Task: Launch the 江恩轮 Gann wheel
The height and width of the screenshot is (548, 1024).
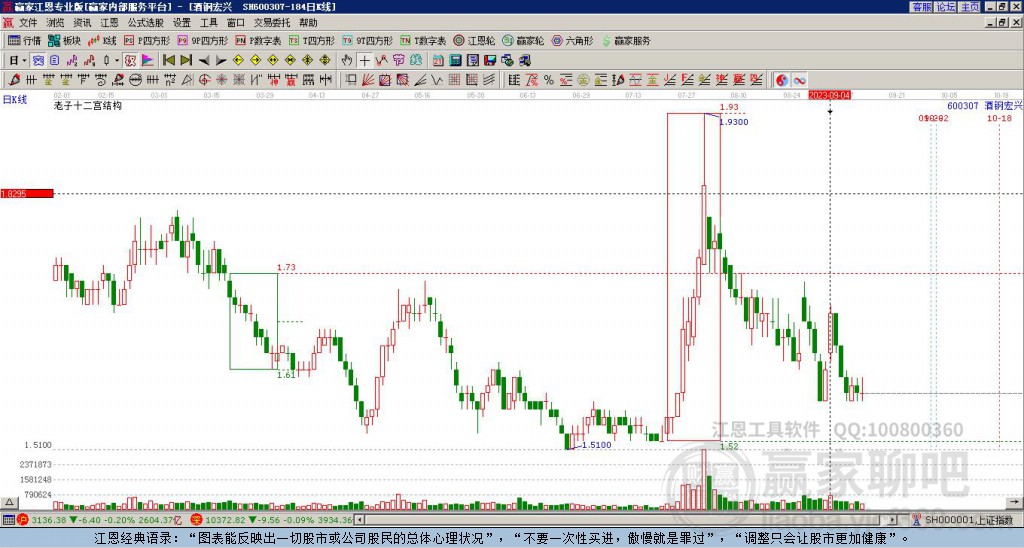Action: pos(474,40)
